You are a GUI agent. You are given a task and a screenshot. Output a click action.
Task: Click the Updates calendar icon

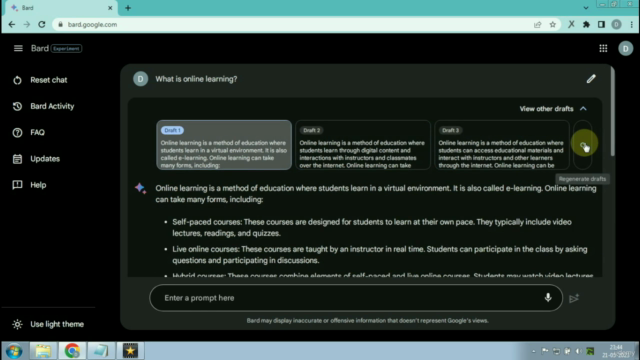pyautogui.click(x=17, y=159)
